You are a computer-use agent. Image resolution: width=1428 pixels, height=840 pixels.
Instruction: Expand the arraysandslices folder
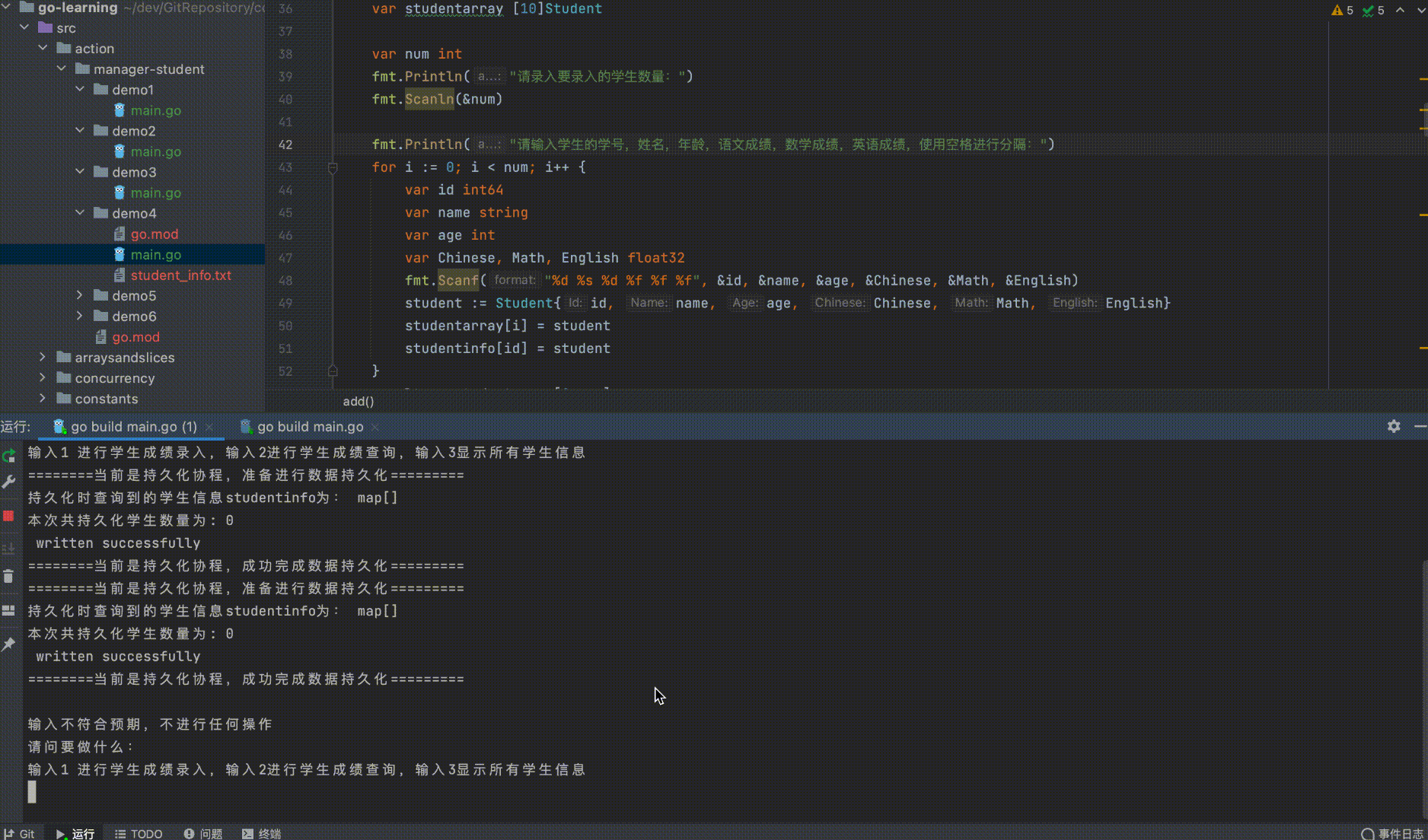[x=43, y=356]
